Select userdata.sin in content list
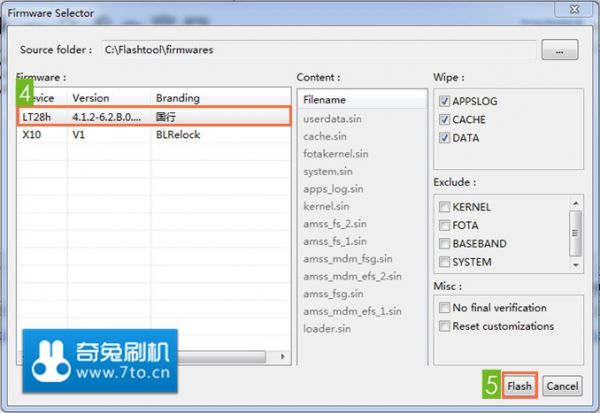600x413 pixels. (332, 119)
